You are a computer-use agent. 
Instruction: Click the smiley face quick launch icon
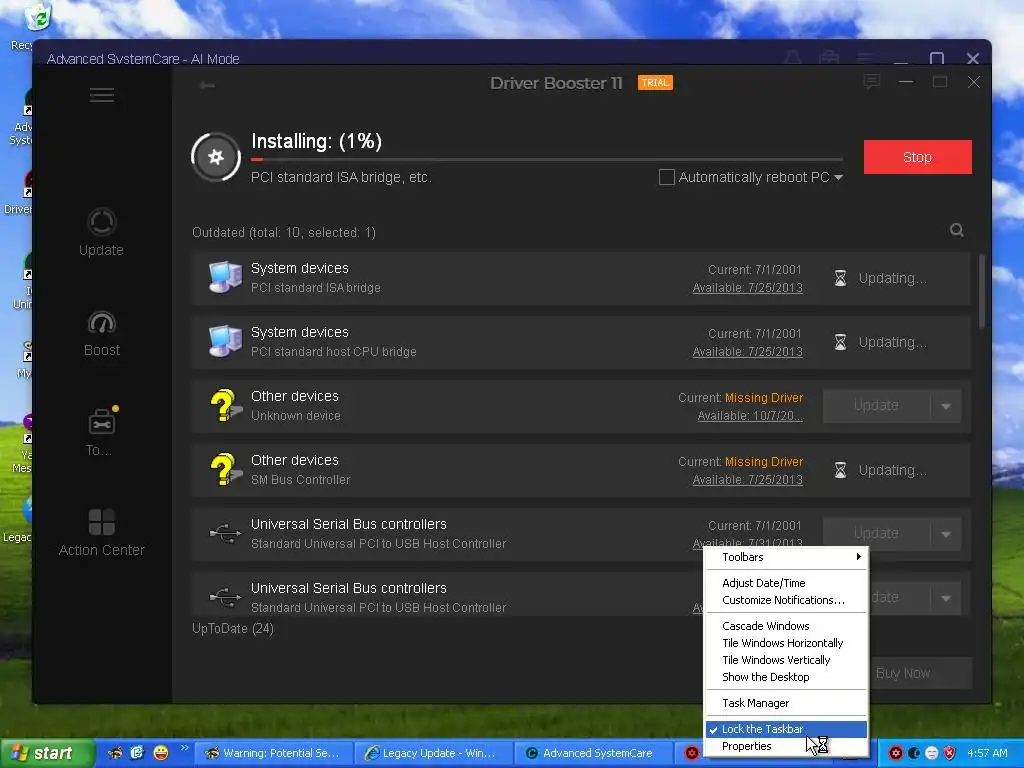tap(161, 752)
